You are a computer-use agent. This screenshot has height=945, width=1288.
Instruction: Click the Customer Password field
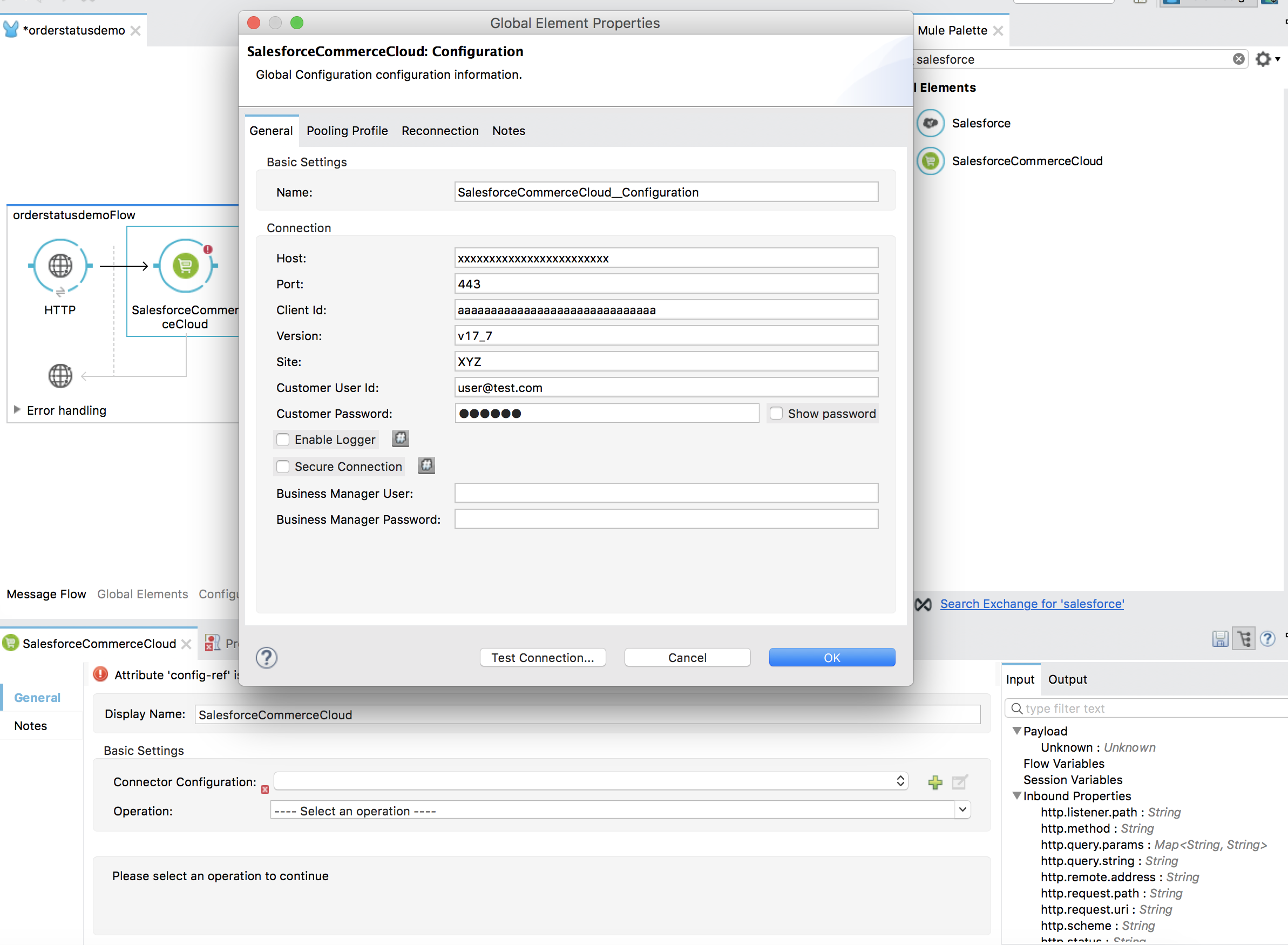(607, 413)
